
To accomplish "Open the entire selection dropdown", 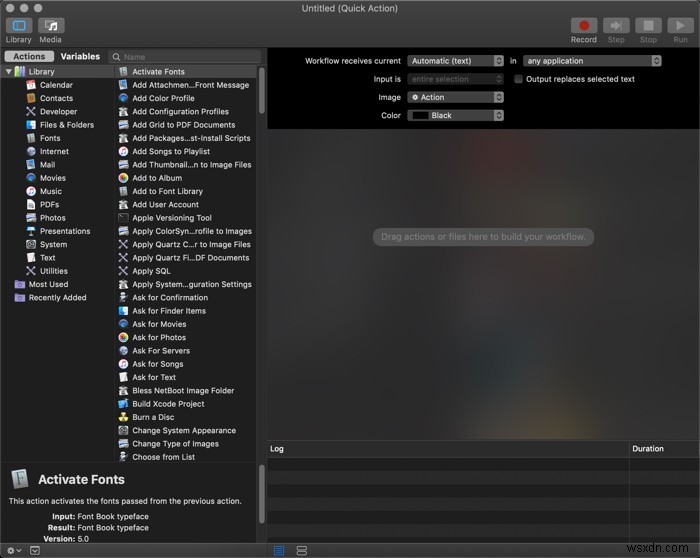I will (455, 79).
